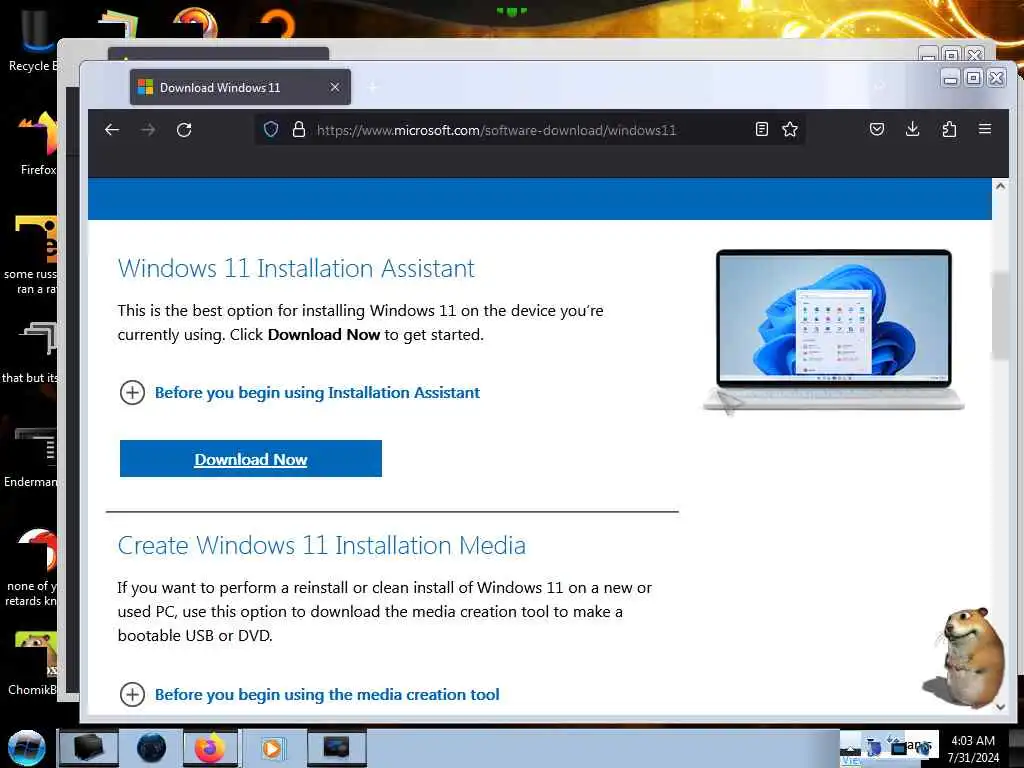
Task: Click the page scrollbar up arrow
Action: pyautogui.click(x=1000, y=186)
